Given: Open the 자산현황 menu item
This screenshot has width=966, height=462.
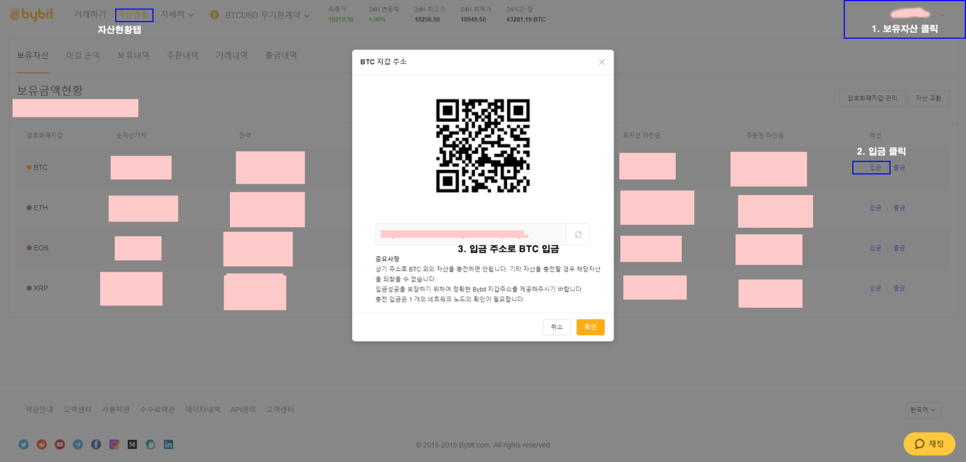Looking at the screenshot, I should click(134, 14).
